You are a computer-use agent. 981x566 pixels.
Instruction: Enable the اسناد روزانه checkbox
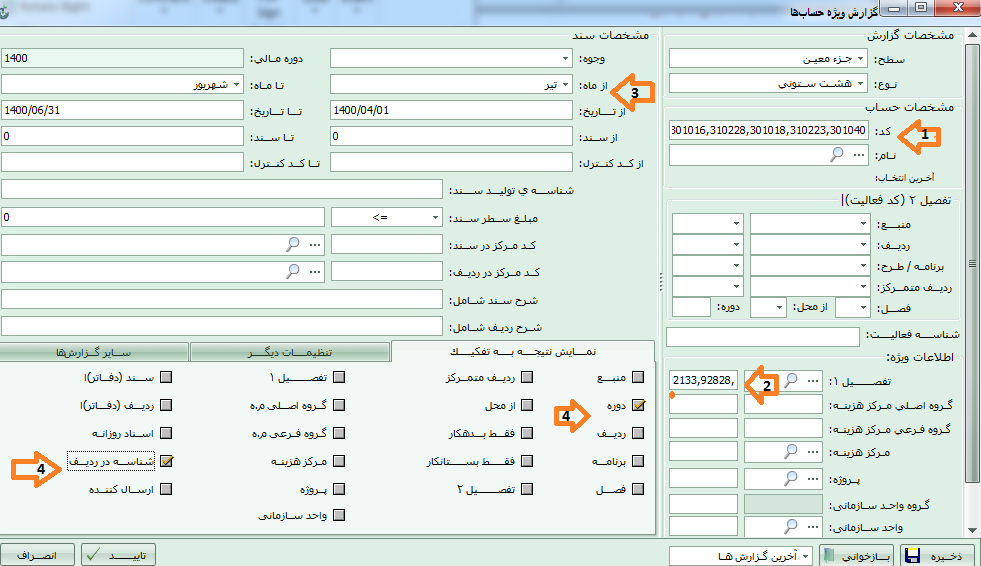(166, 433)
